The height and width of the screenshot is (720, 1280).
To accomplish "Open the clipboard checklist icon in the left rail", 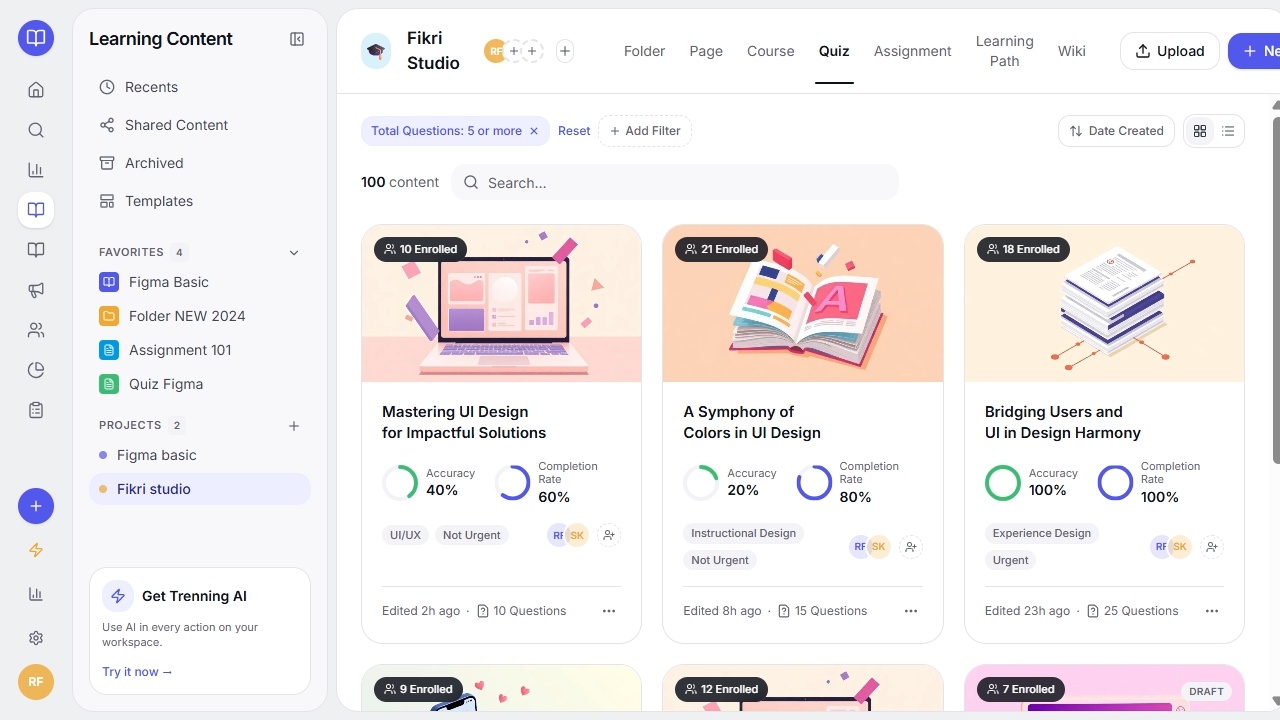I will tap(36, 410).
